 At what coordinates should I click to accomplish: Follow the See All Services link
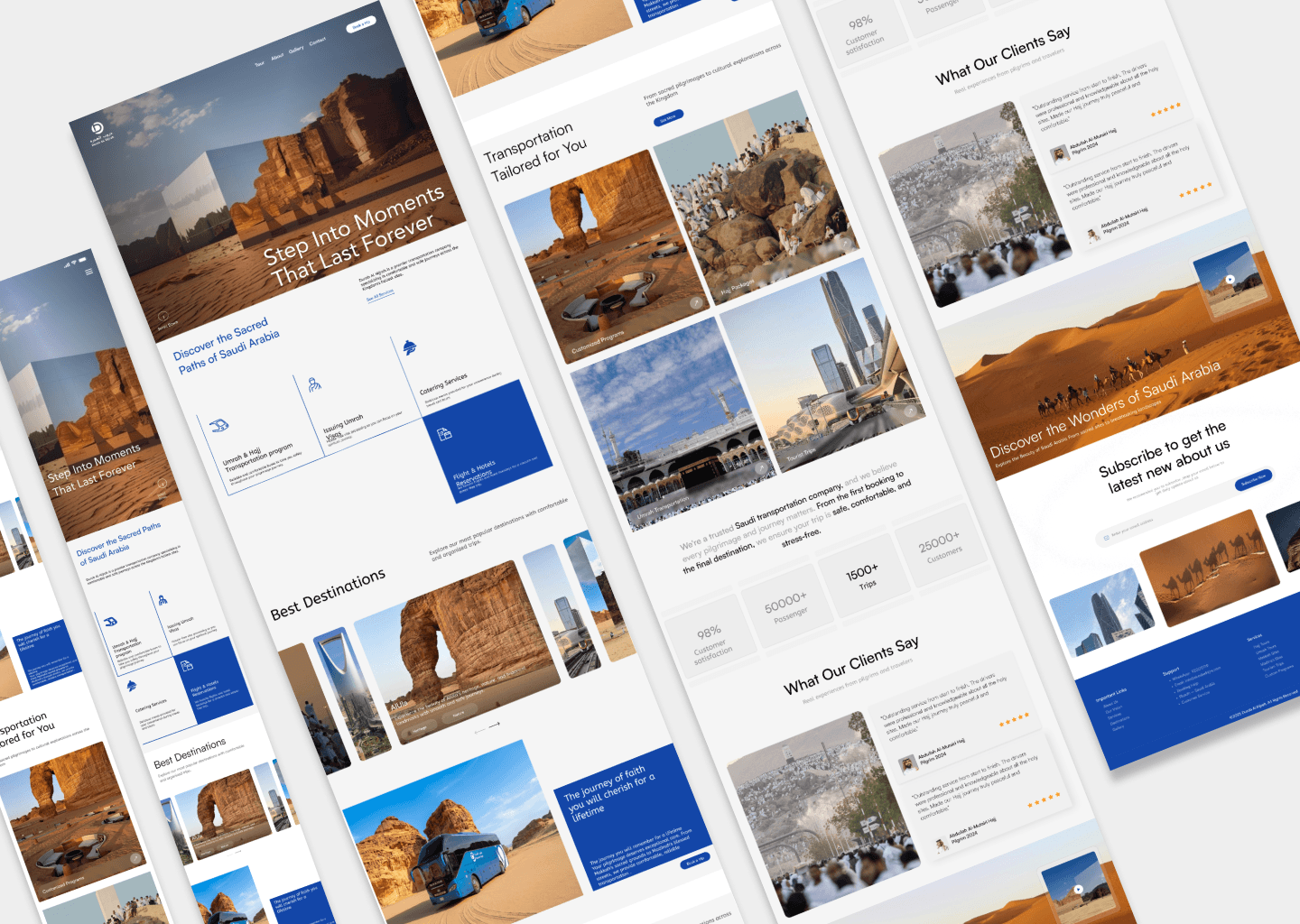click(380, 295)
